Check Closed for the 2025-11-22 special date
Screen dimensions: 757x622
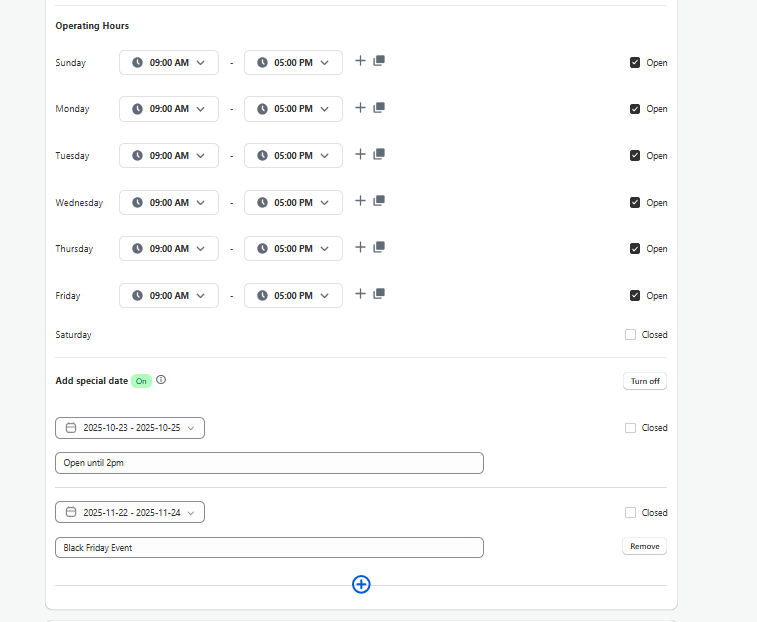pyautogui.click(x=630, y=513)
